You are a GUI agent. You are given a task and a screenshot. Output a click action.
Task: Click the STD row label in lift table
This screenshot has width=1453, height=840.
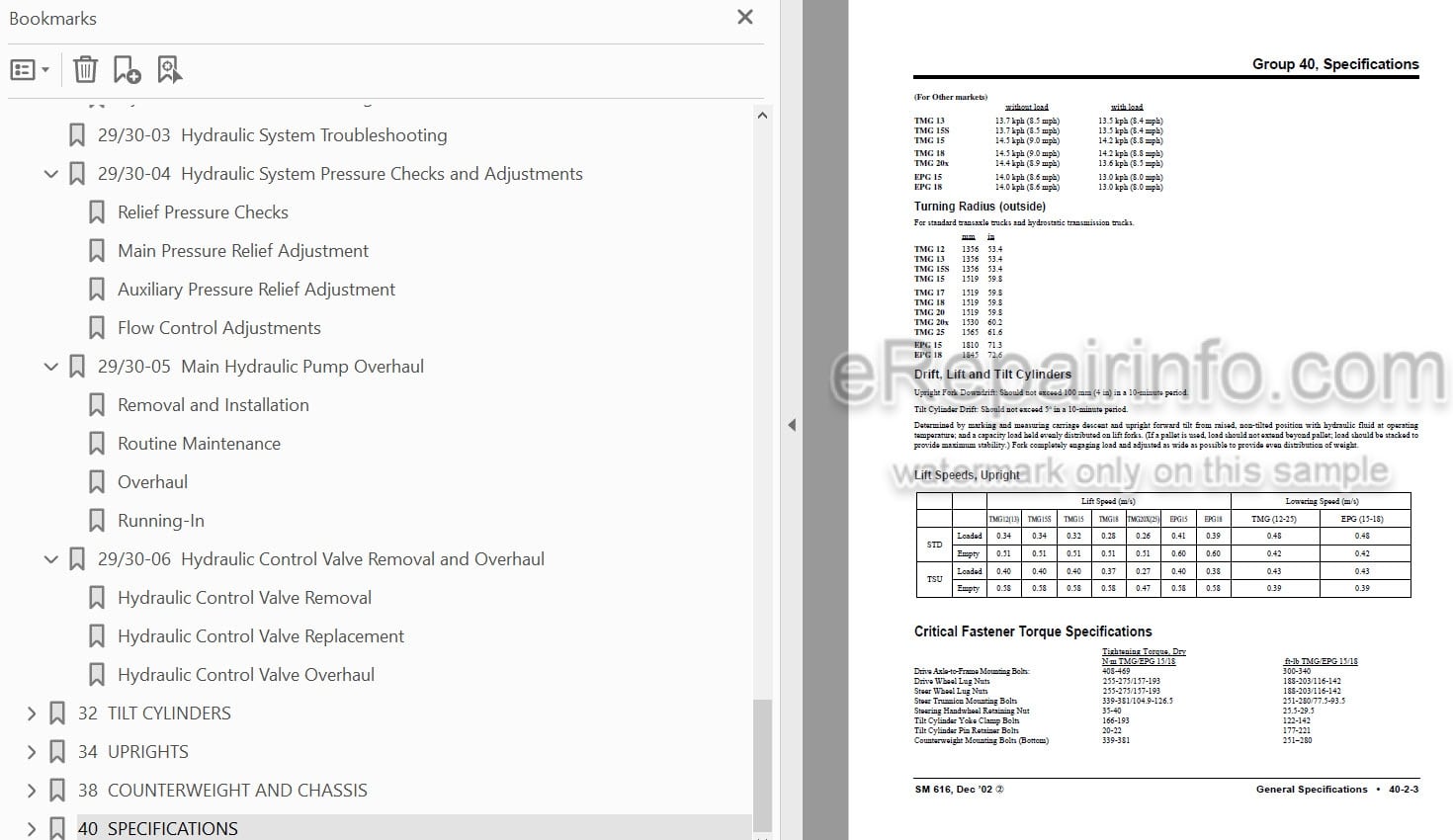[x=934, y=545]
